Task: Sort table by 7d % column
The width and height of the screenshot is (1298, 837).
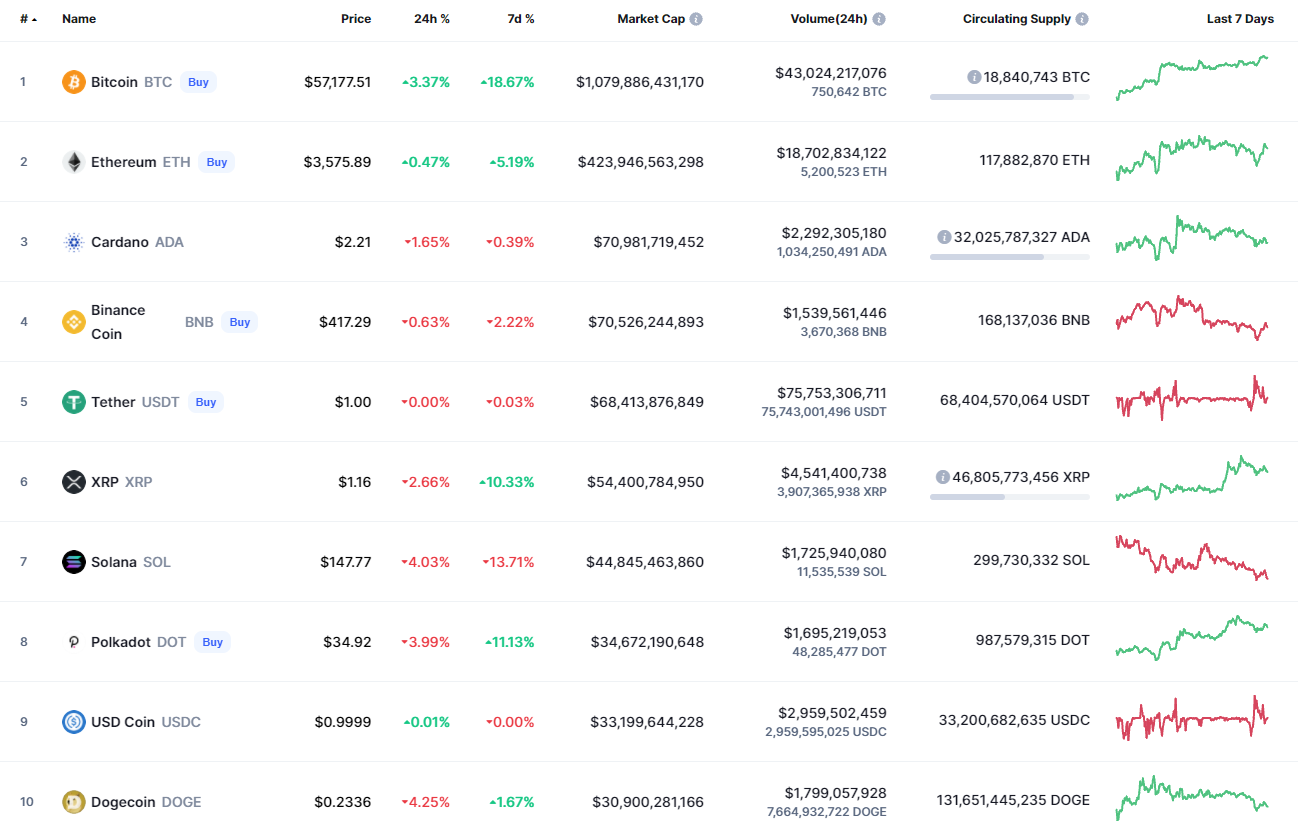Action: [521, 19]
